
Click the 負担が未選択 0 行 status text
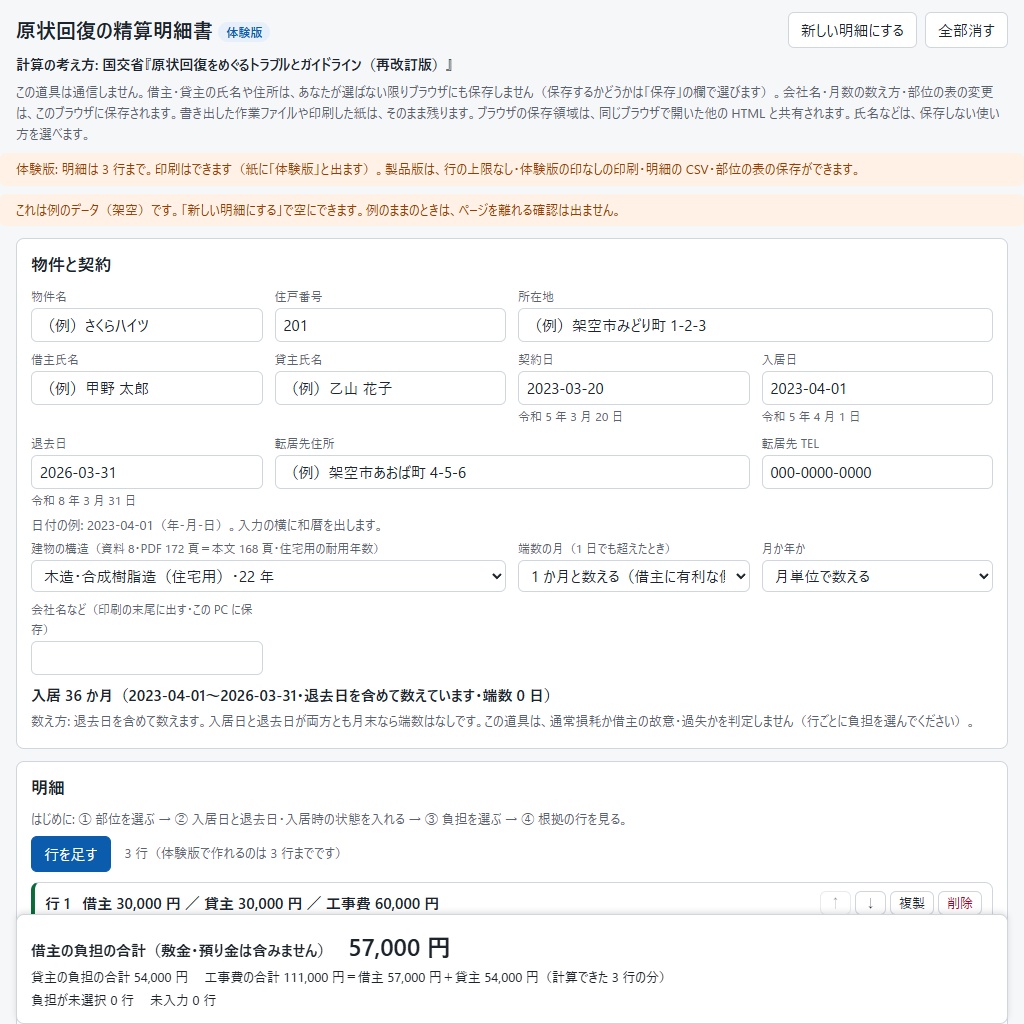[x=82, y=1000]
